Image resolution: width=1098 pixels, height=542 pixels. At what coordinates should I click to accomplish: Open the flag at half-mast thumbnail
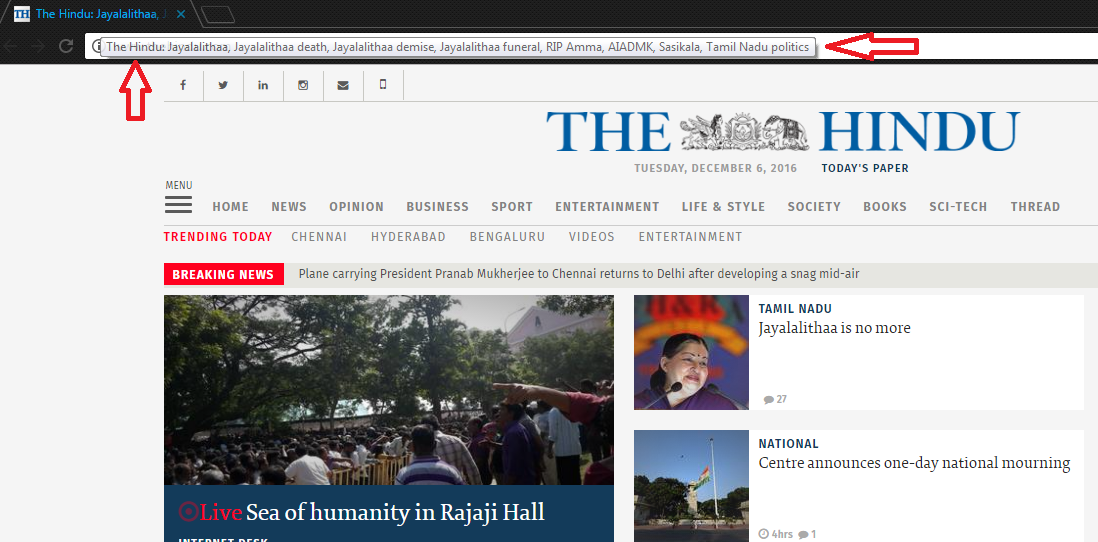(691, 486)
